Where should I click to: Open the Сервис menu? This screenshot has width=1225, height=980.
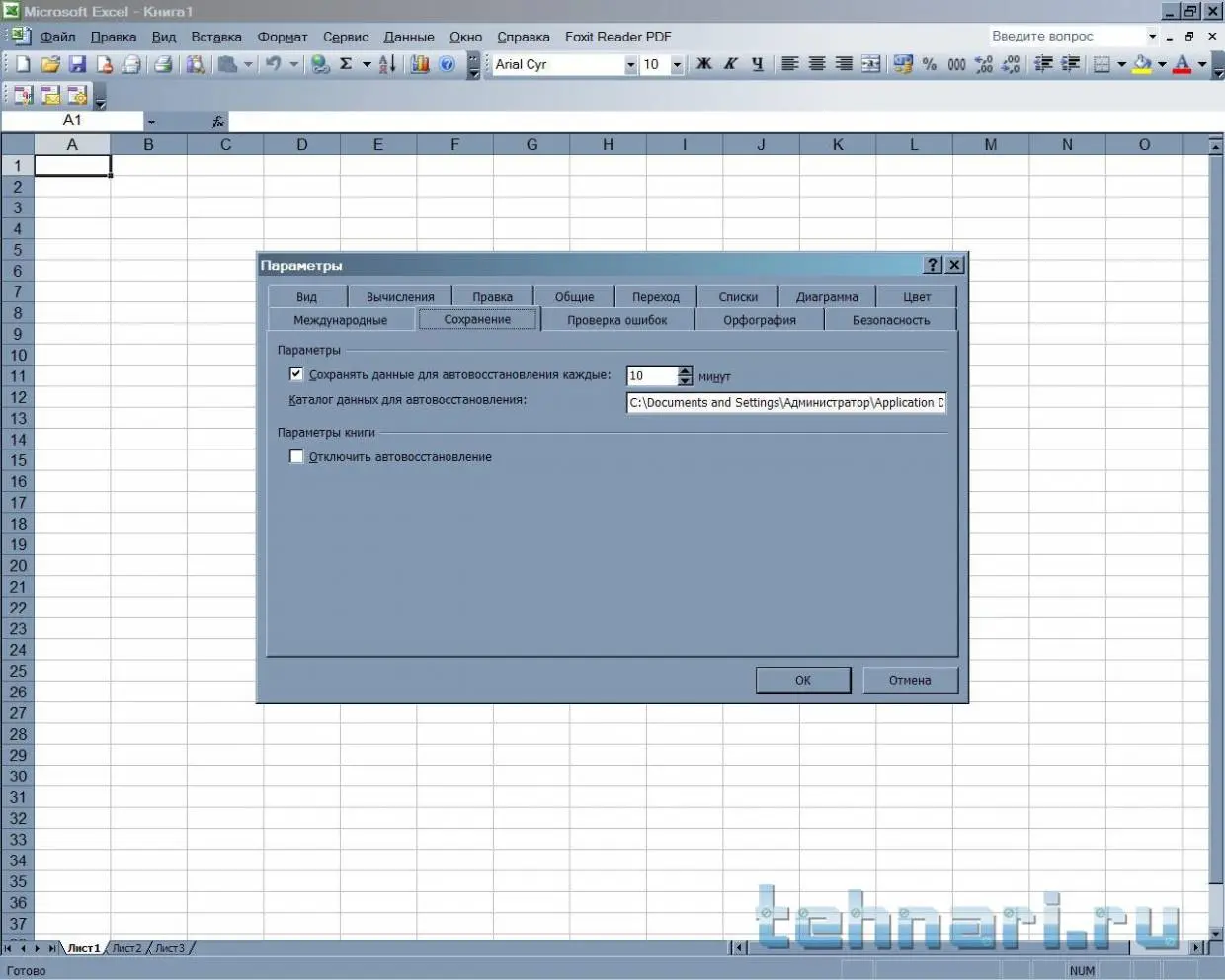coord(346,37)
